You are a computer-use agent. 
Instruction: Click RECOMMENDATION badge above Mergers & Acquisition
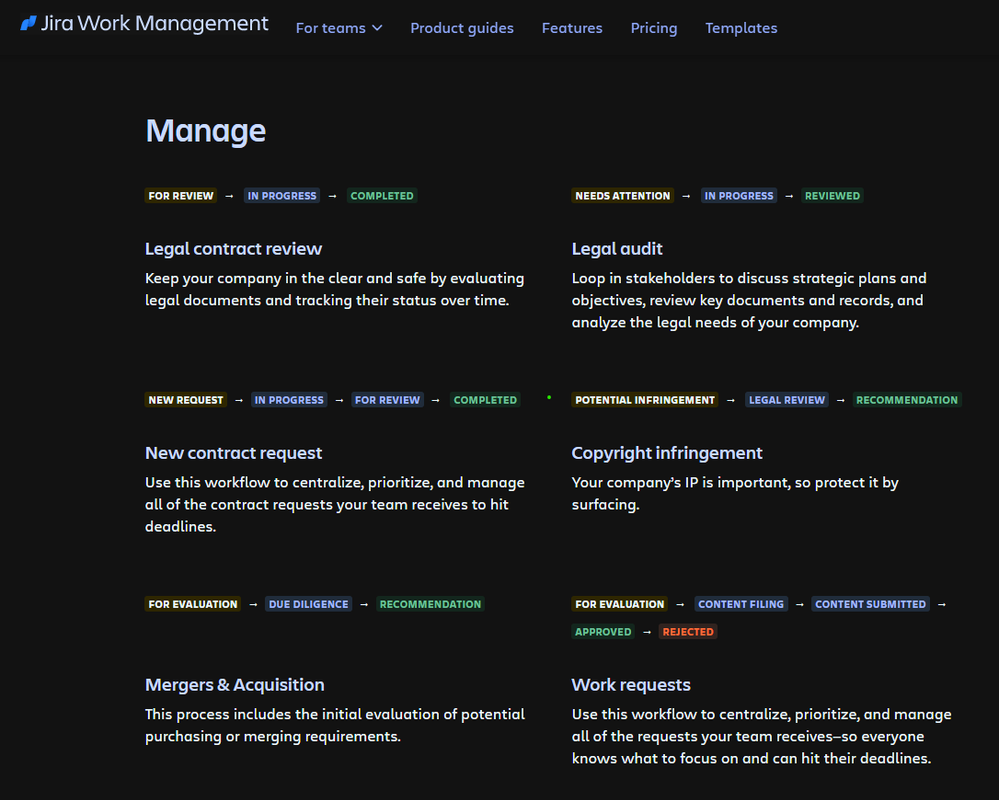(x=430, y=604)
